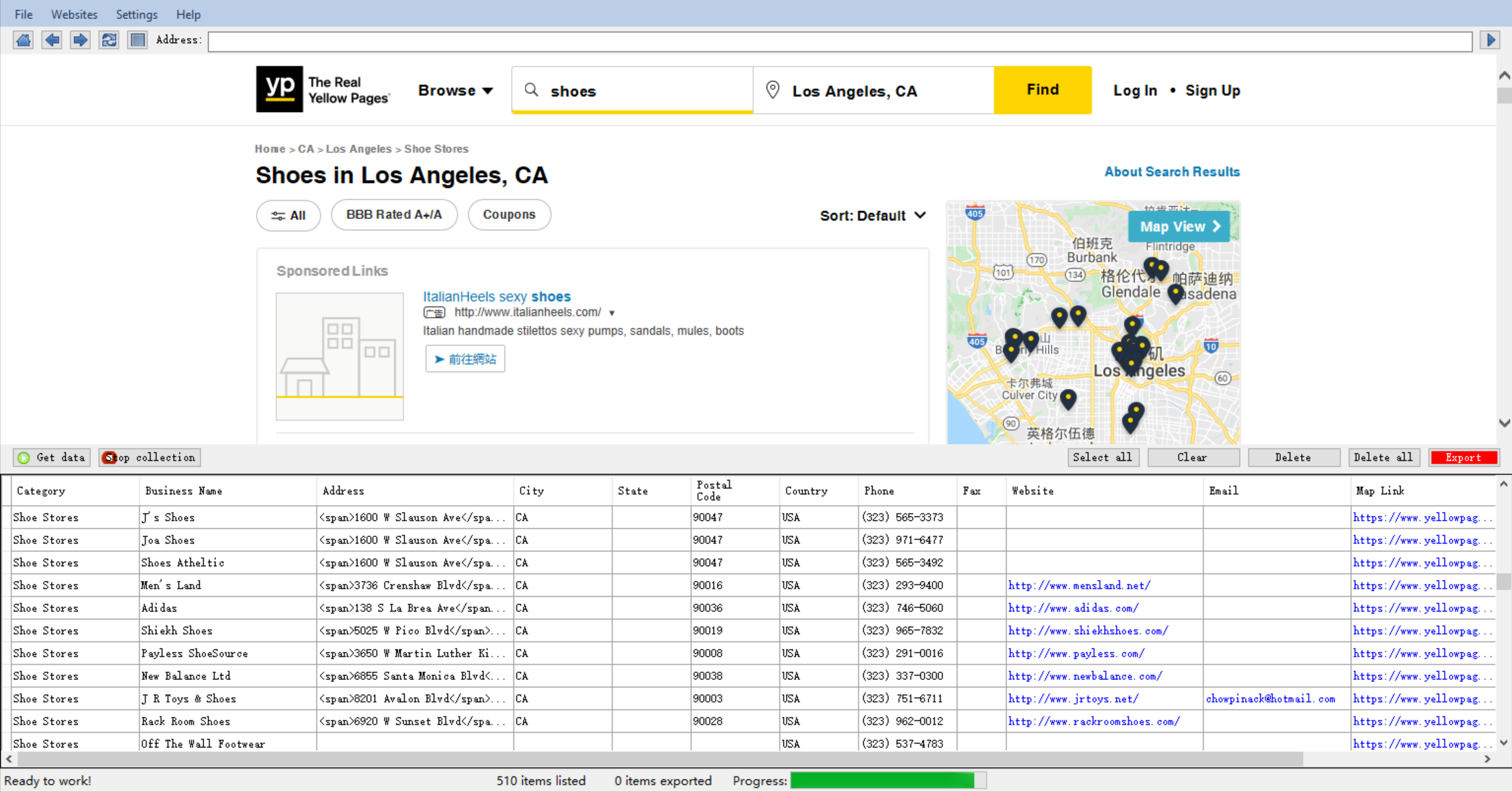This screenshot has height=792, width=1512.
Task: Open the http://www.adidas.com/ website link
Action: pyautogui.click(x=1073, y=608)
